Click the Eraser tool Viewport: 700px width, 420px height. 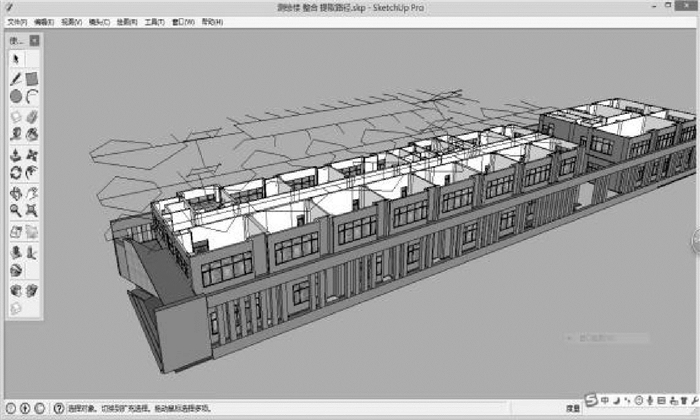[16, 117]
